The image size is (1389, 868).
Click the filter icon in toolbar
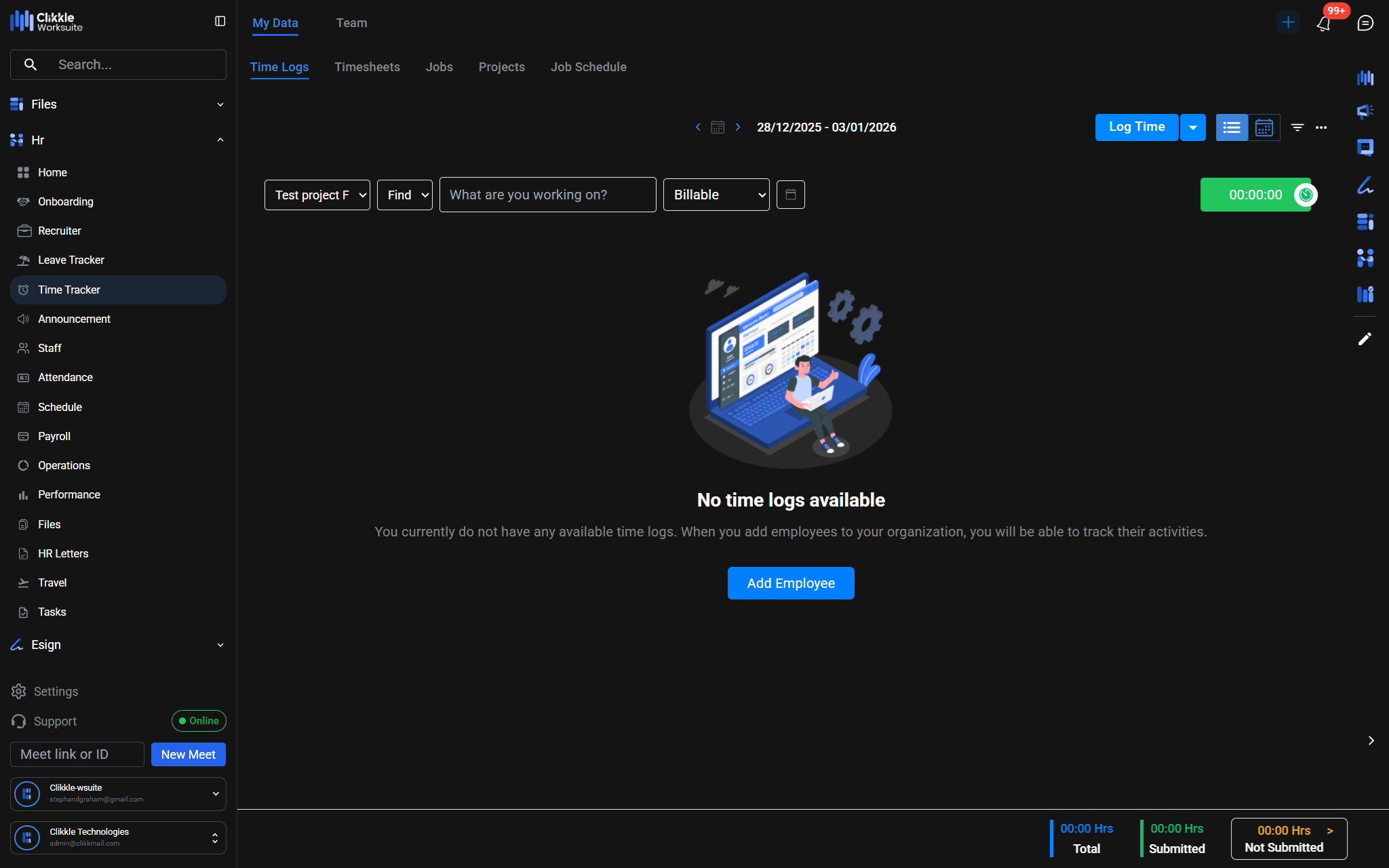click(x=1297, y=127)
